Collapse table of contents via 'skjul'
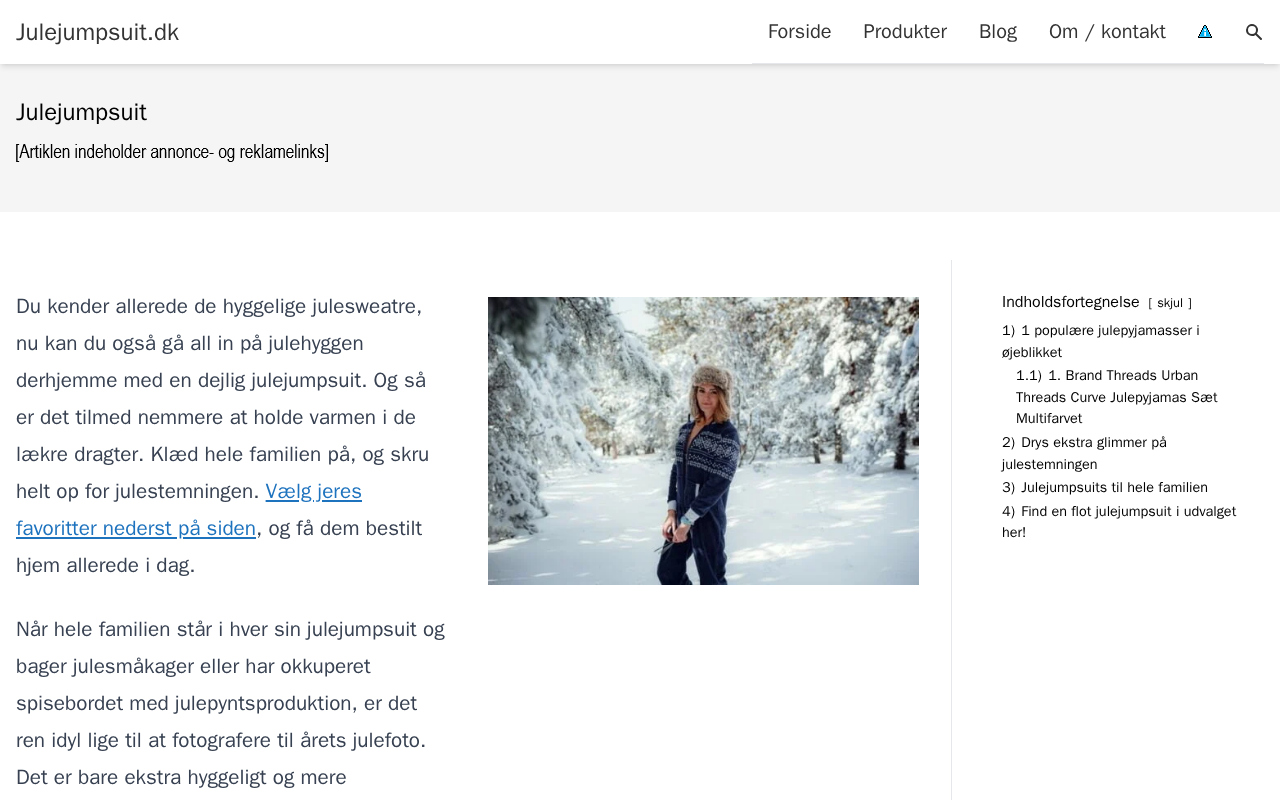1280x800 pixels. tap(1169, 303)
